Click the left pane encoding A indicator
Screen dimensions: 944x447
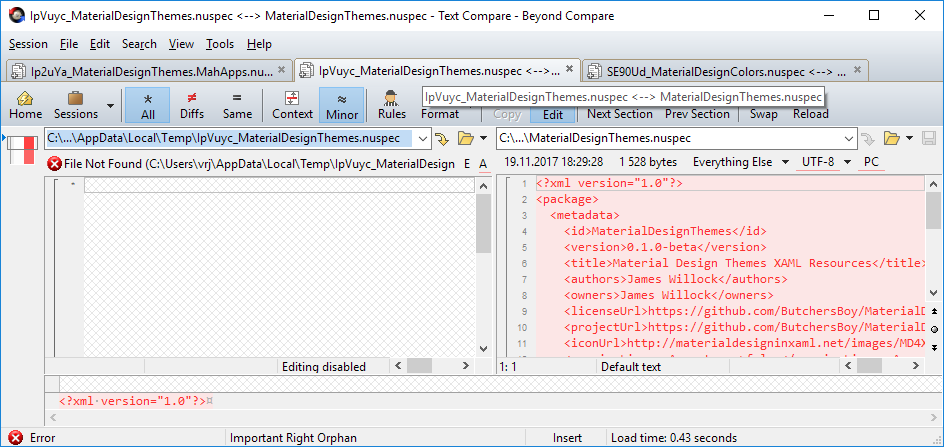483,163
